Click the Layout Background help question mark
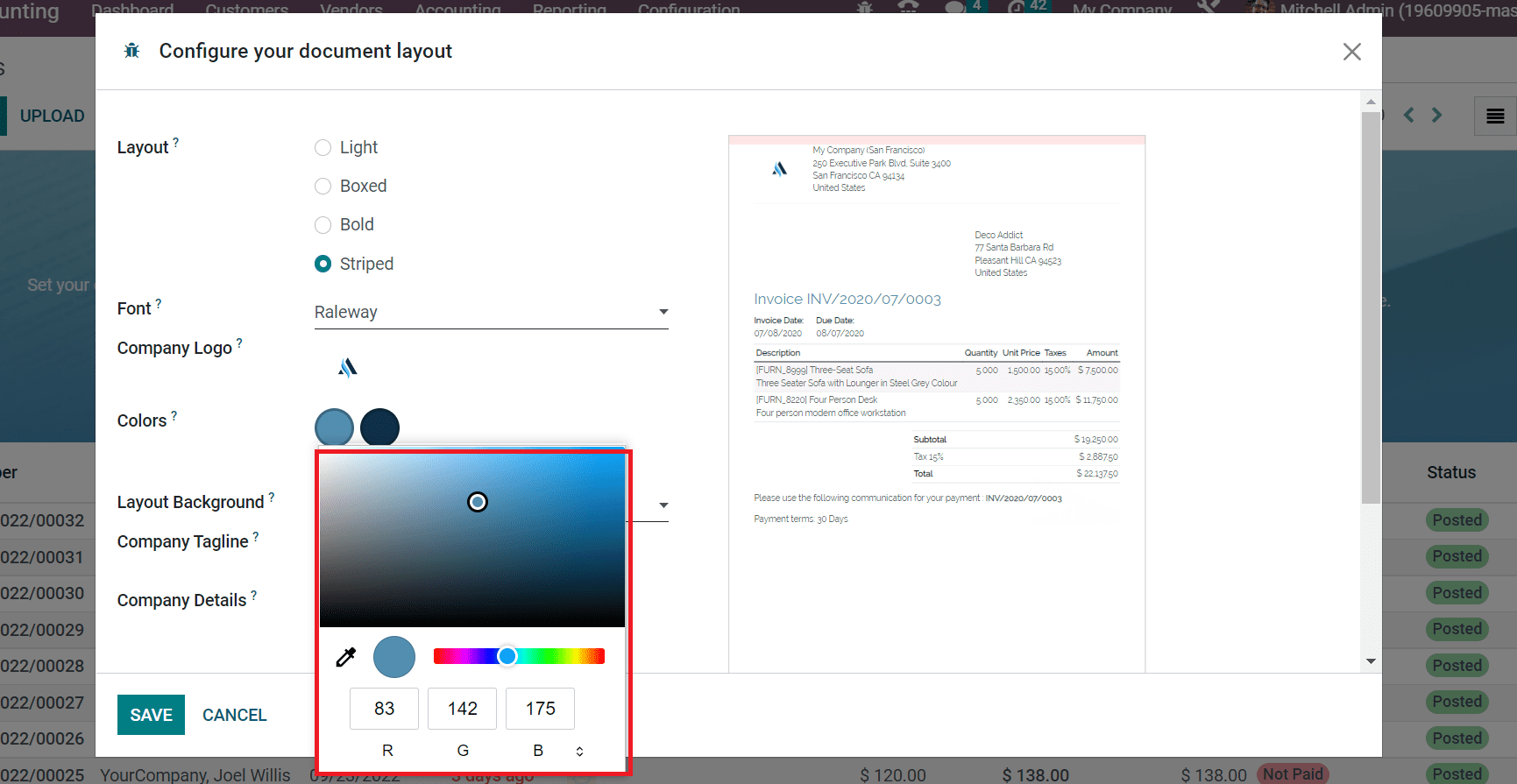This screenshot has height=784, width=1517. 272,497
